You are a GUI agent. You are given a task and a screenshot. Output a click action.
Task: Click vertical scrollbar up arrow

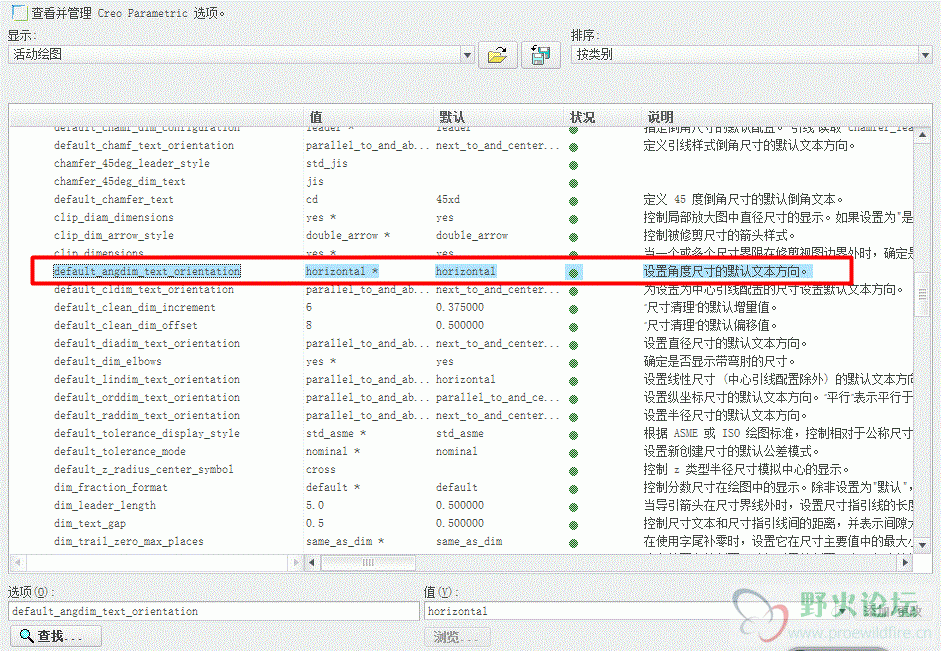click(922, 135)
